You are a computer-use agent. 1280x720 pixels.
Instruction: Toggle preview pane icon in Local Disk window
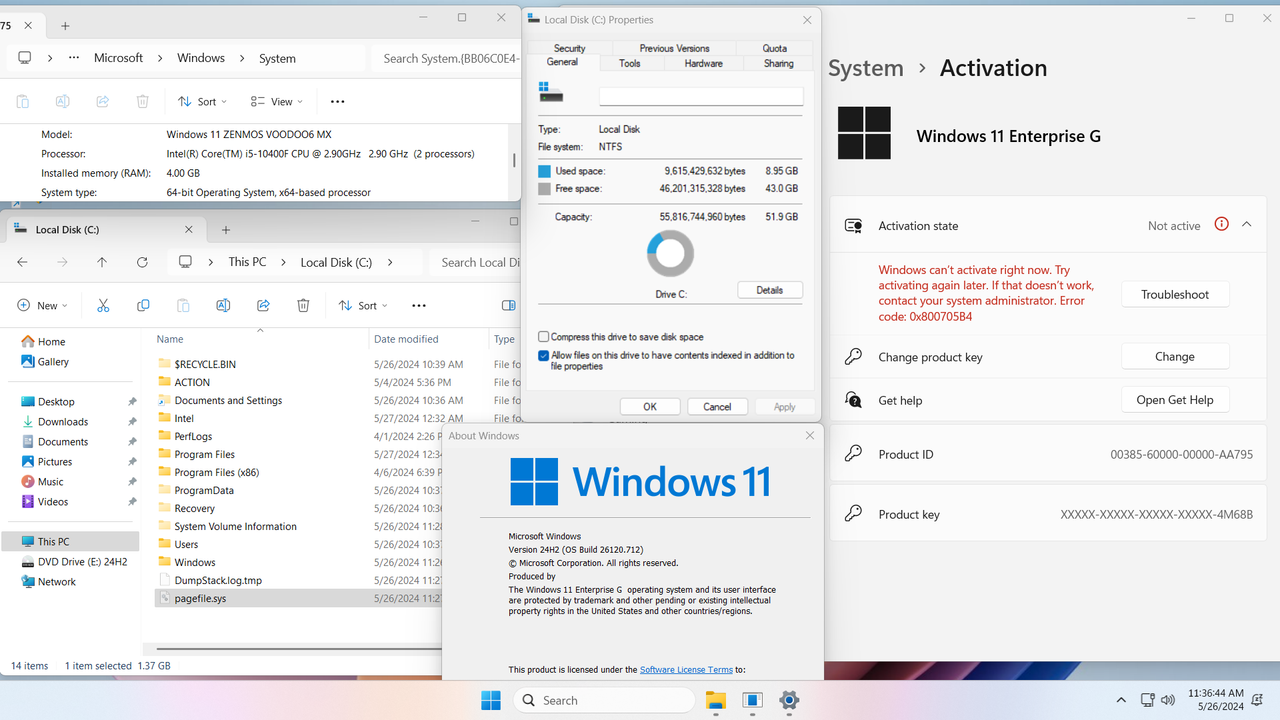click(x=508, y=305)
